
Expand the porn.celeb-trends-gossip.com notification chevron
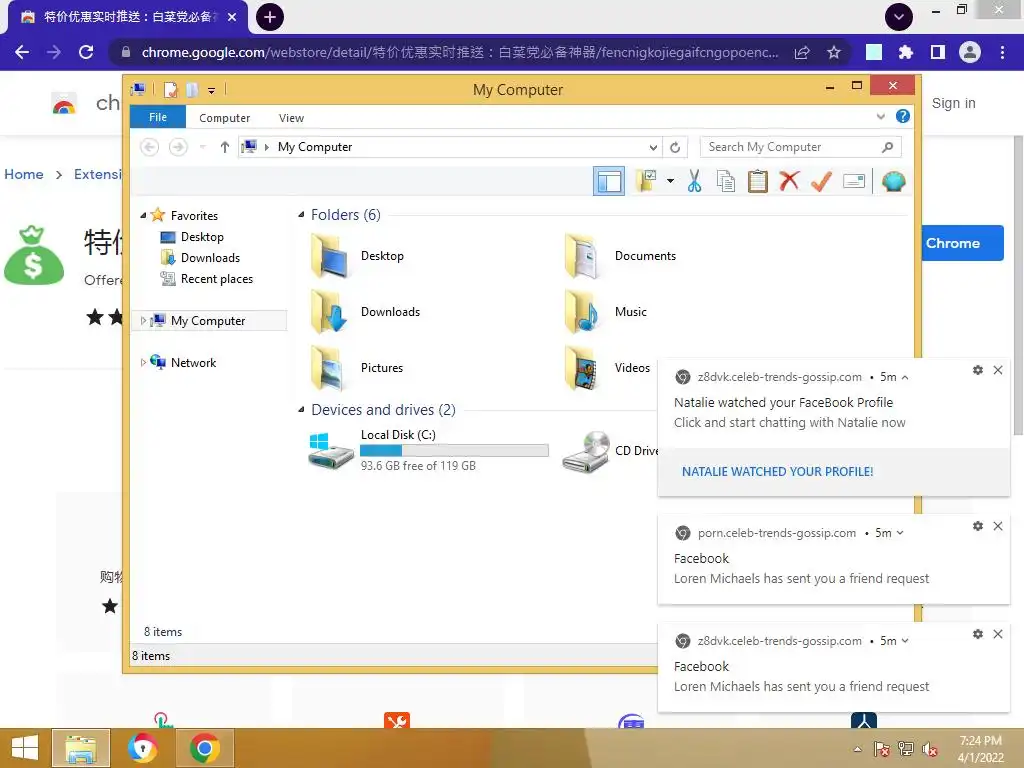(x=901, y=533)
